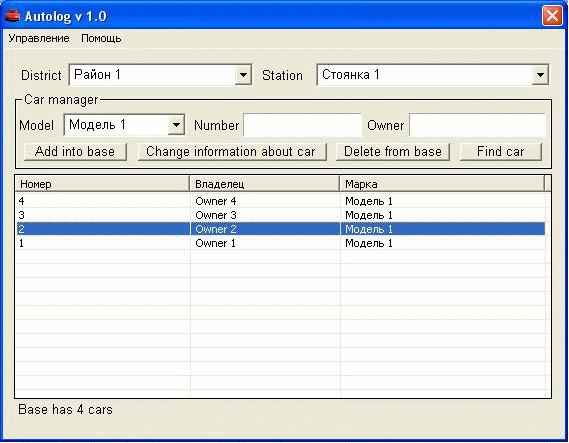The height and width of the screenshot is (443, 569).
Task: Expand the Model dropdown arrow
Action: [x=176, y=125]
